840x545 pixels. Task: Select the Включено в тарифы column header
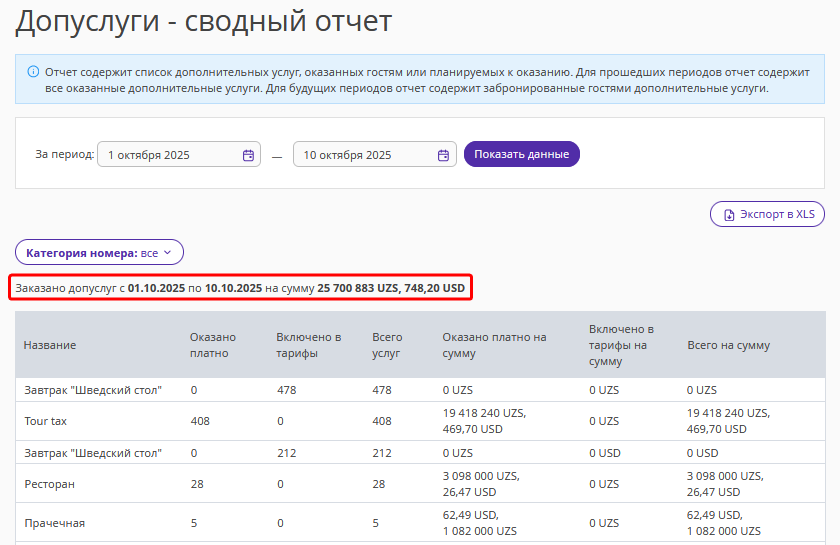tap(308, 345)
